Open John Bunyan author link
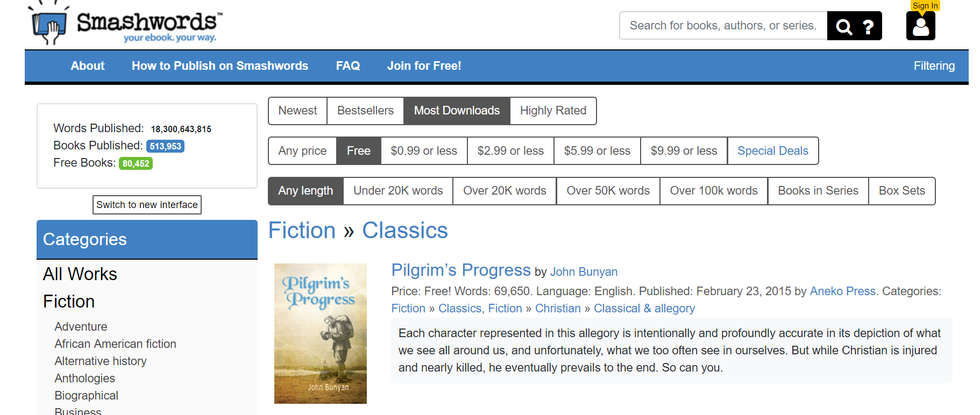The image size is (980, 415). pos(584,272)
